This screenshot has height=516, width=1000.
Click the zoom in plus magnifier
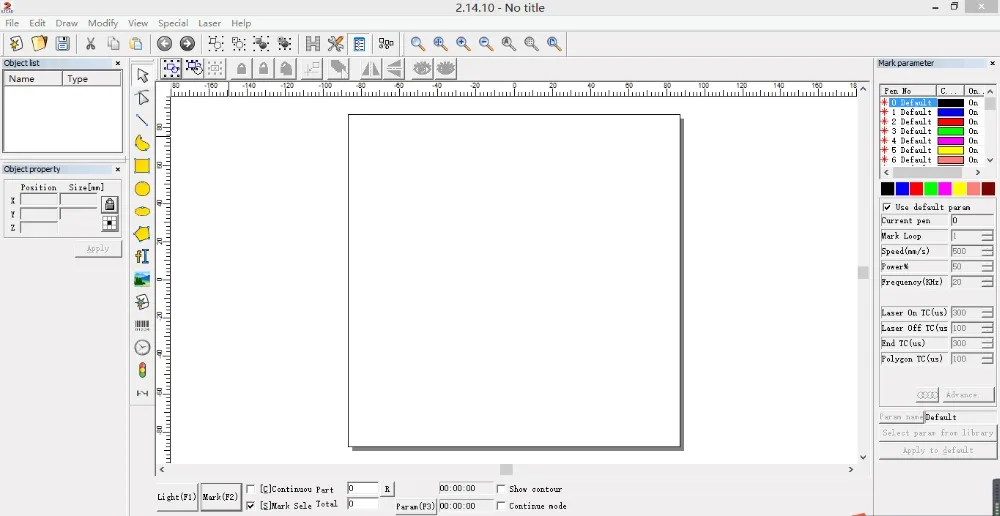click(463, 43)
